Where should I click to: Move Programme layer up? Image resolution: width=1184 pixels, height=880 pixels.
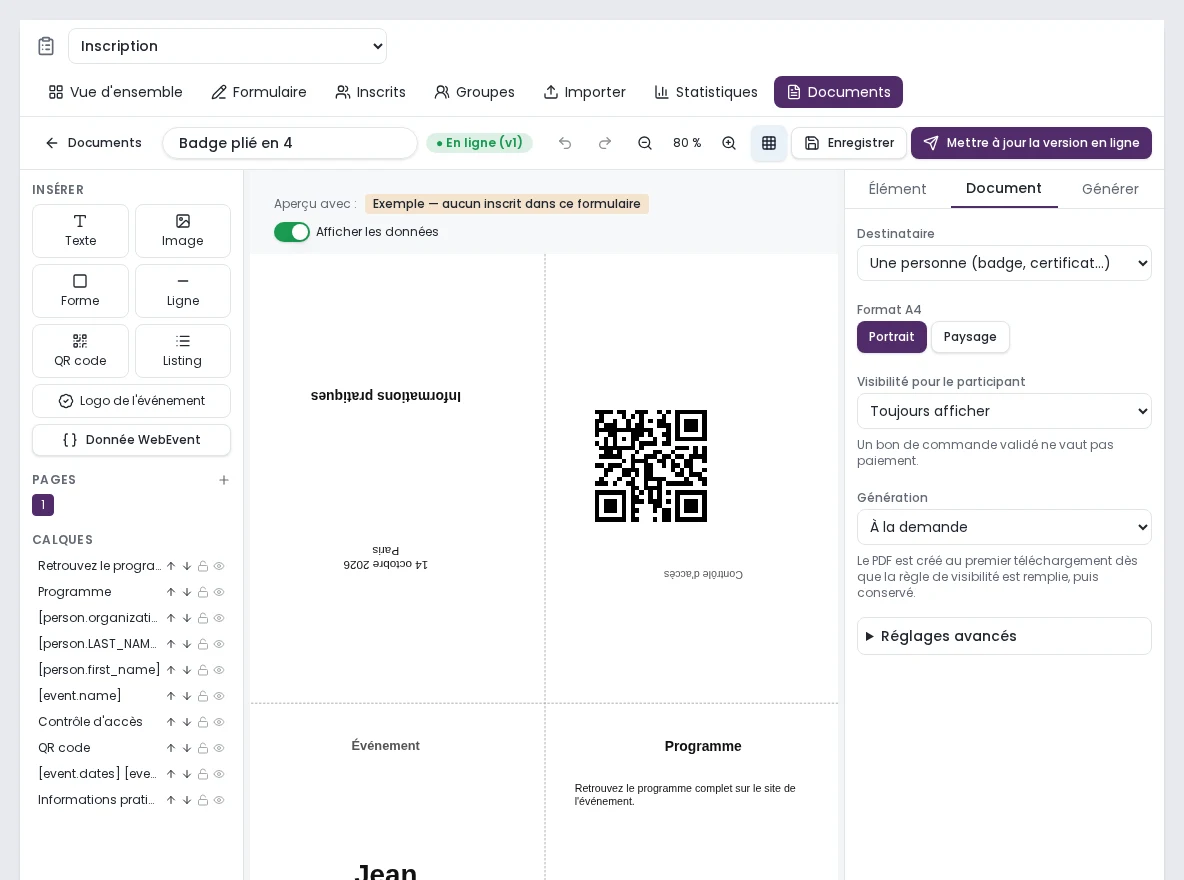tap(171, 592)
